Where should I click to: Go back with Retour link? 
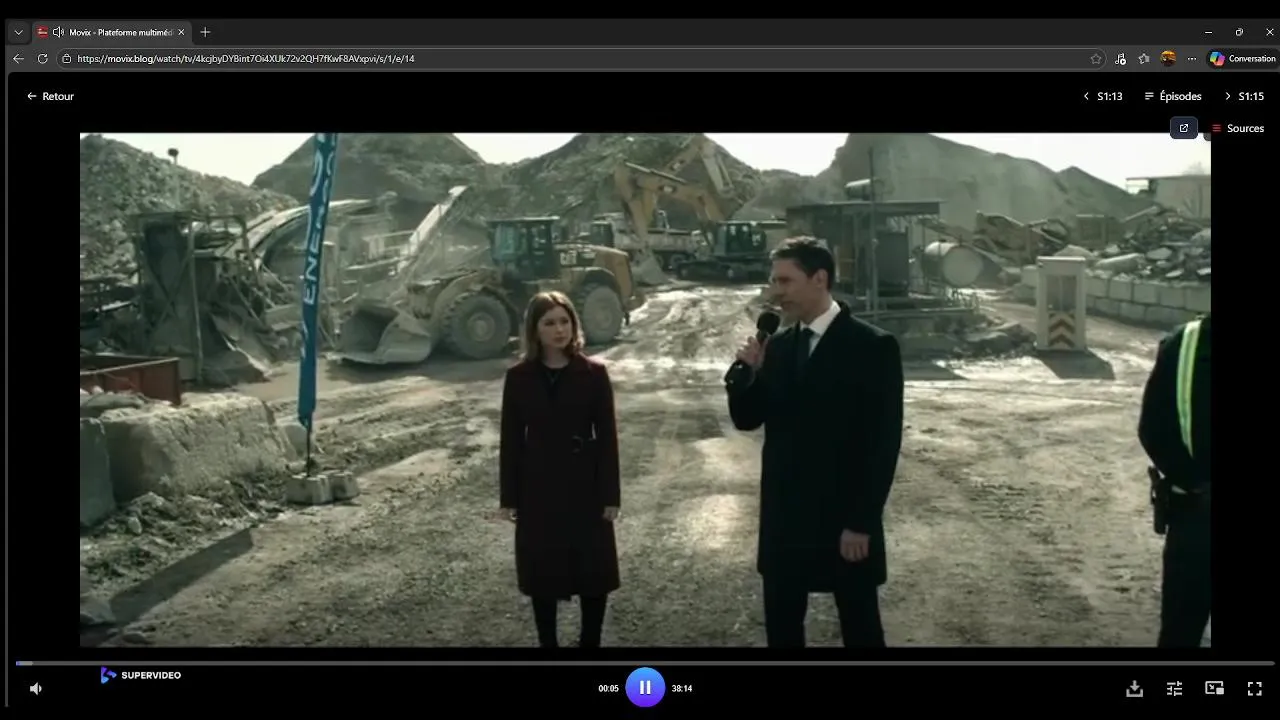click(50, 96)
